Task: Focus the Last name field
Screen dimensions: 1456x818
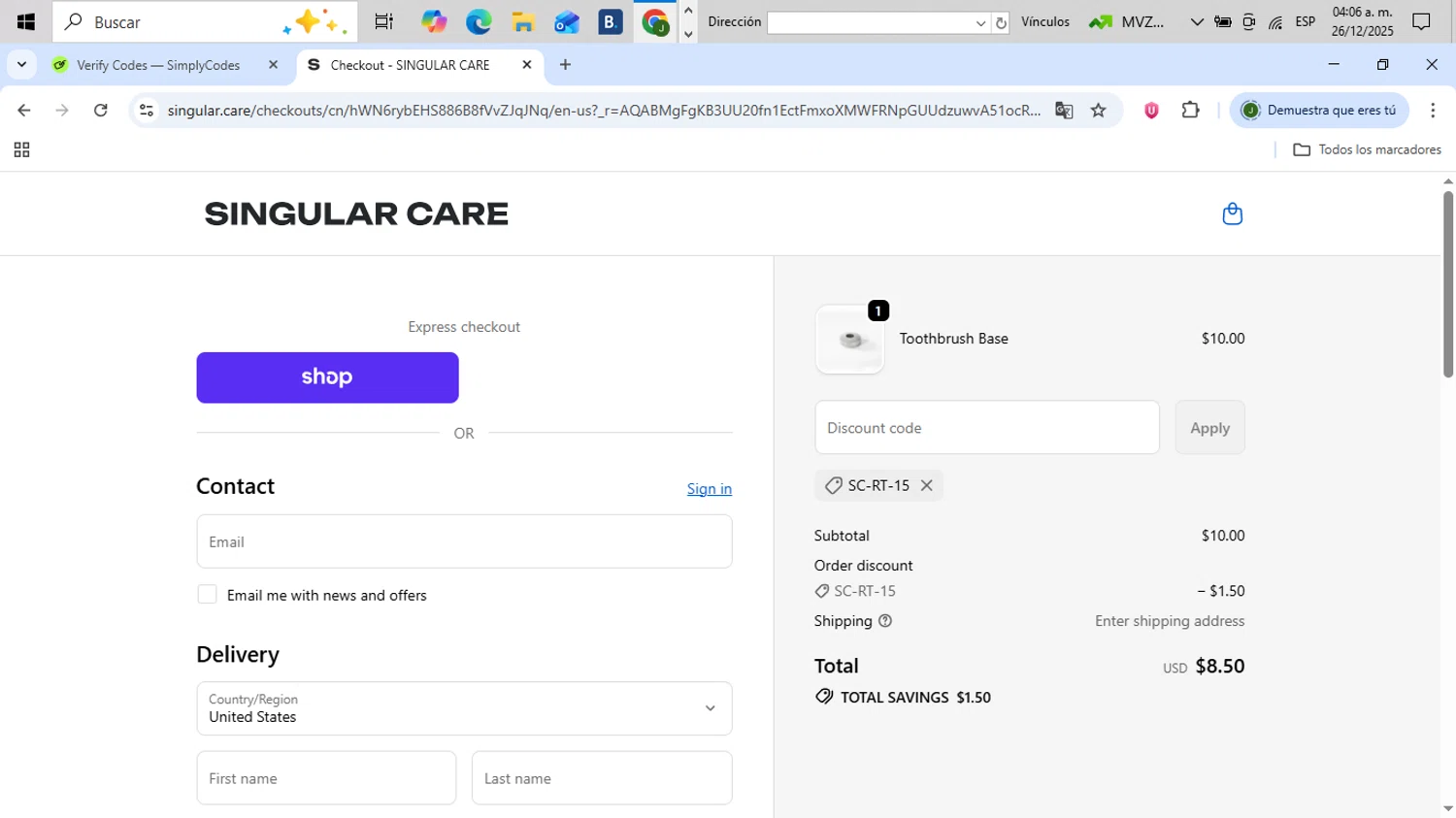Action: coord(602,778)
